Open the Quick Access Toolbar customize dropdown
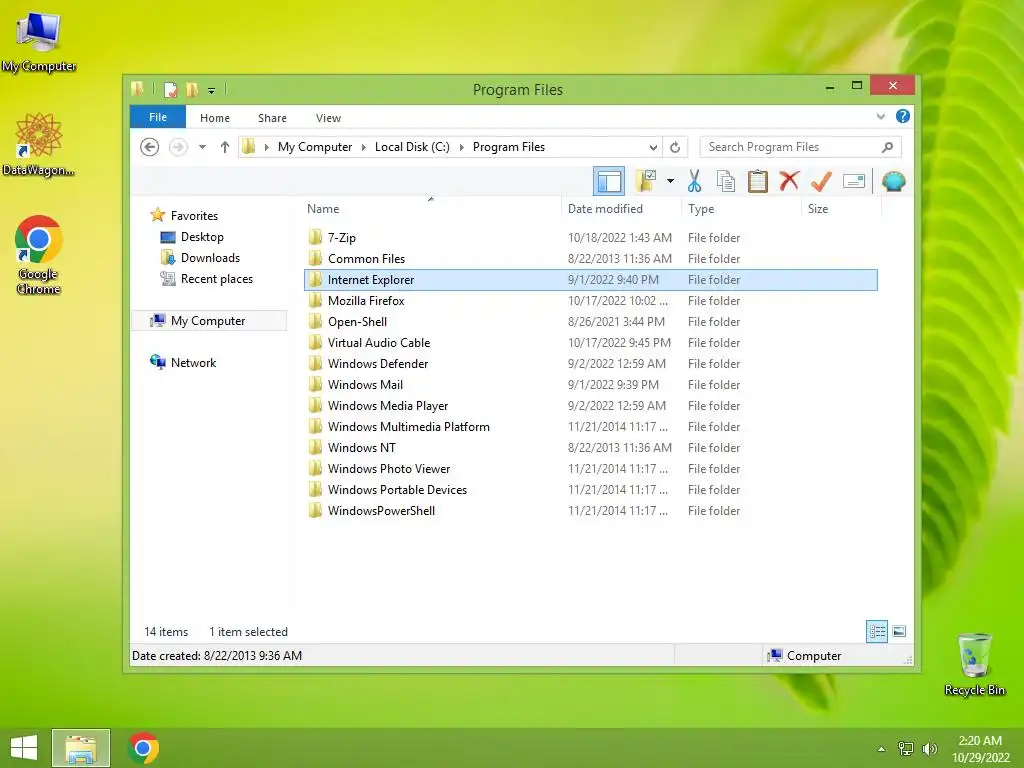1024x768 pixels. 212,91
